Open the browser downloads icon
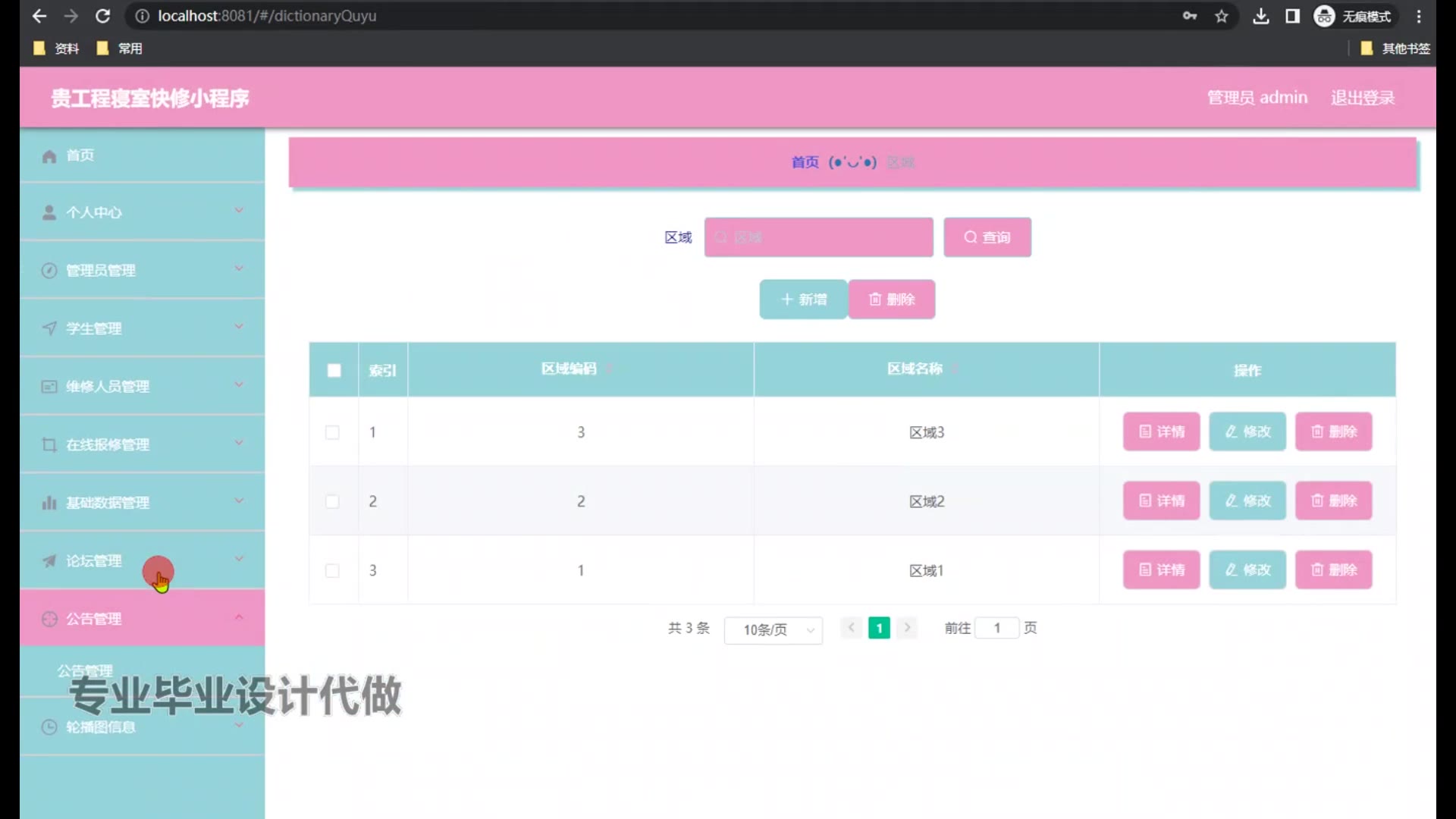Image resolution: width=1456 pixels, height=819 pixels. 1260,16
